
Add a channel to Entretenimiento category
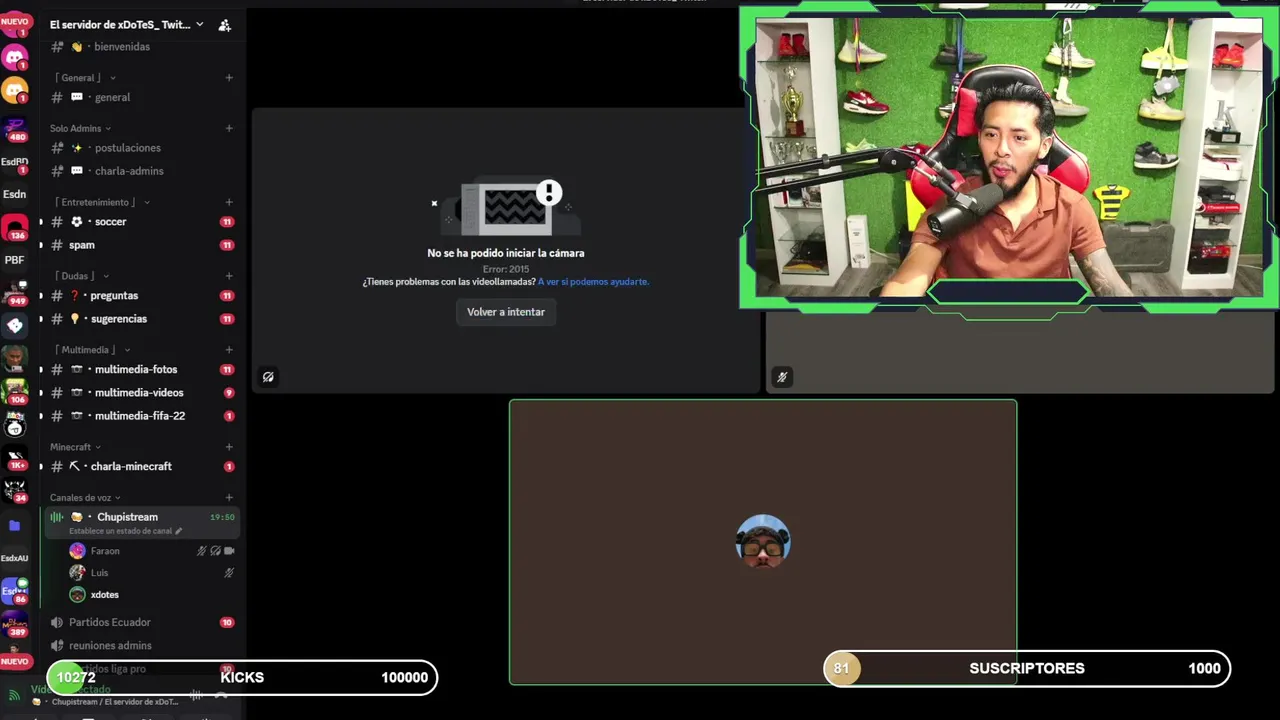[x=229, y=202]
